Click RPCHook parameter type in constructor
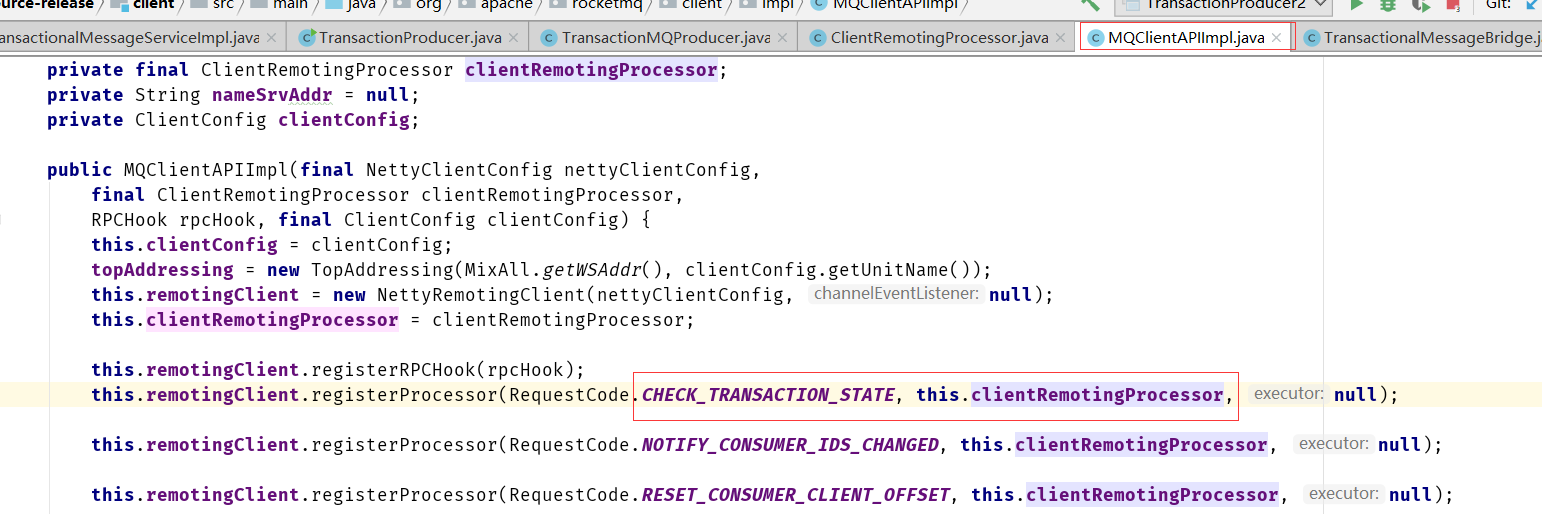1542x514 pixels. point(130,220)
